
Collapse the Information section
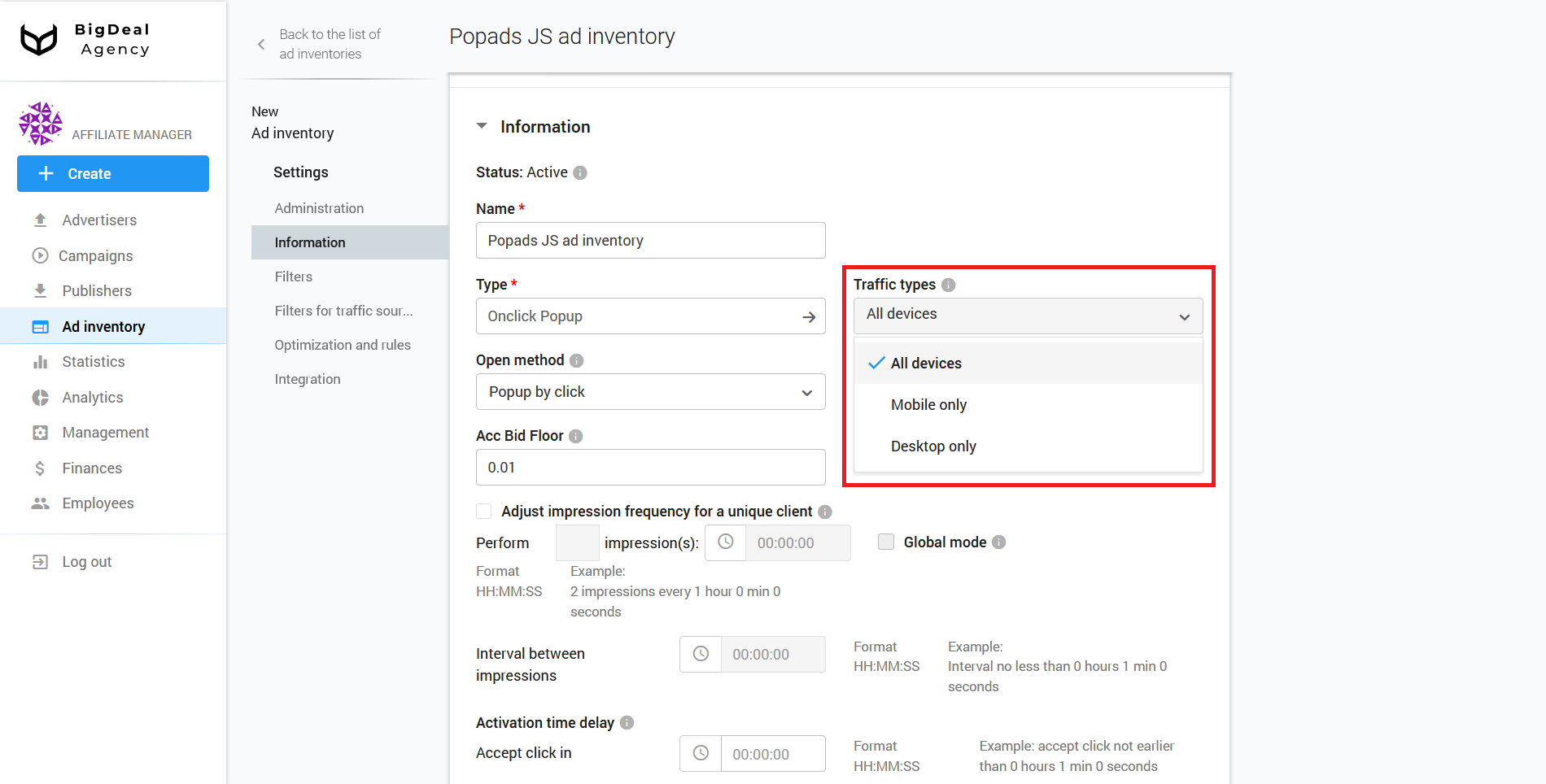pyautogui.click(x=482, y=126)
